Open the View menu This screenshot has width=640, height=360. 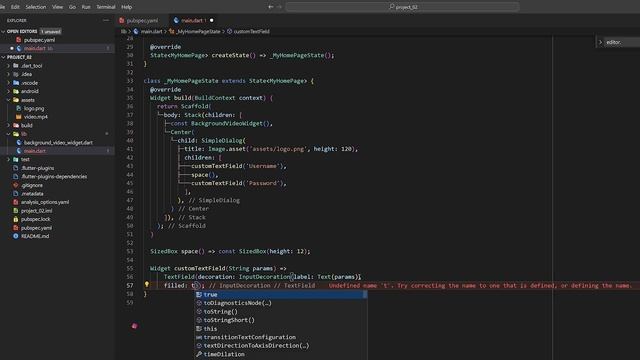tap(58, 7)
